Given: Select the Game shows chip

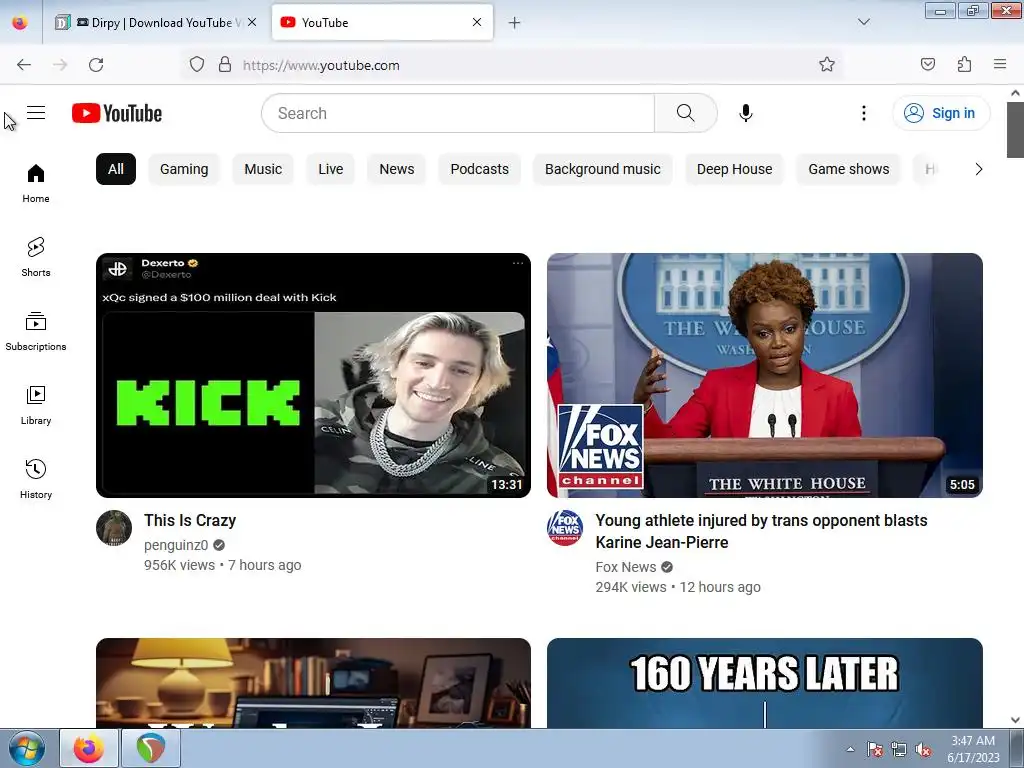Looking at the screenshot, I should (848, 169).
